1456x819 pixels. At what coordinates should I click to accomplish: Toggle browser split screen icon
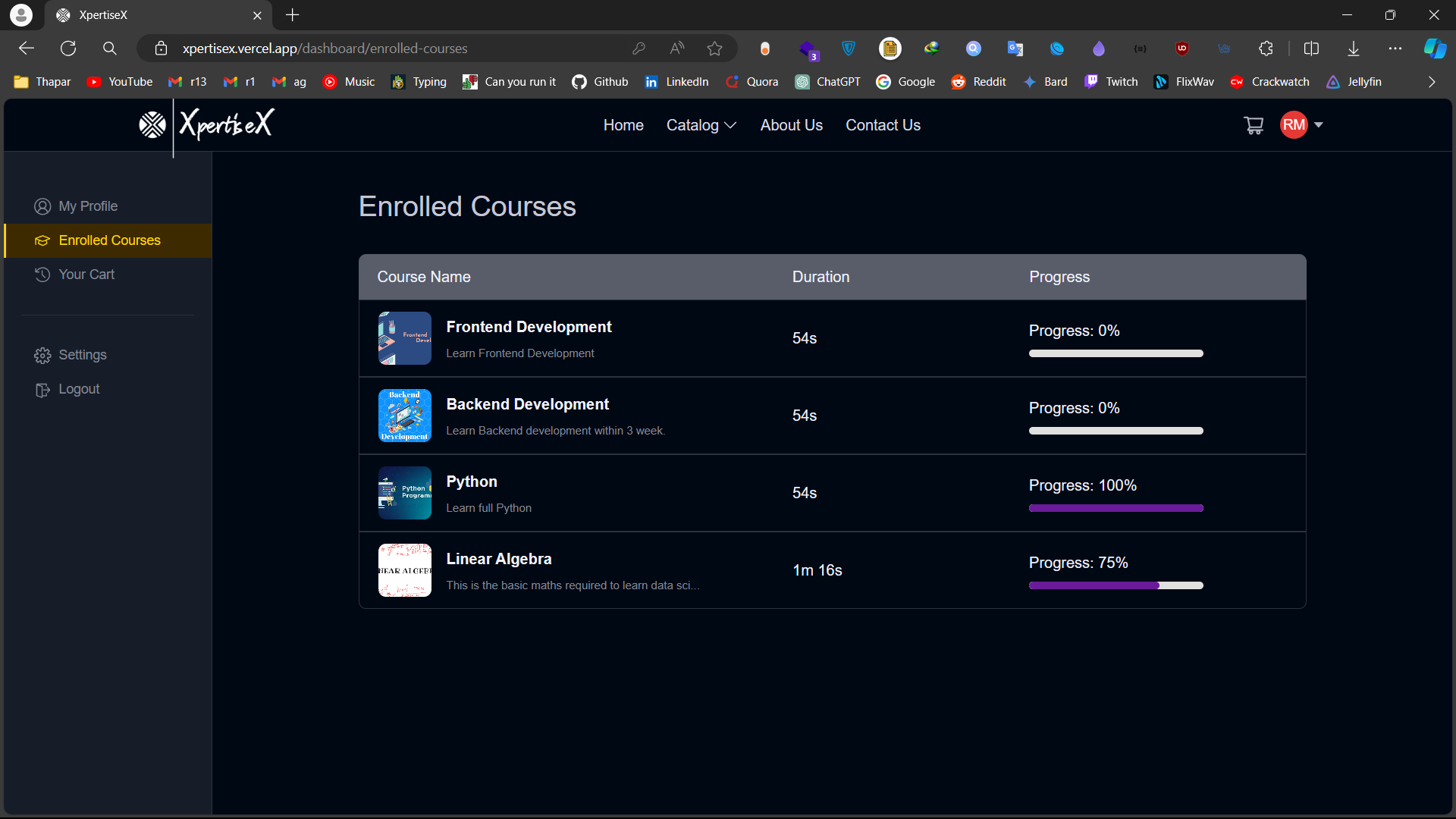(1311, 49)
